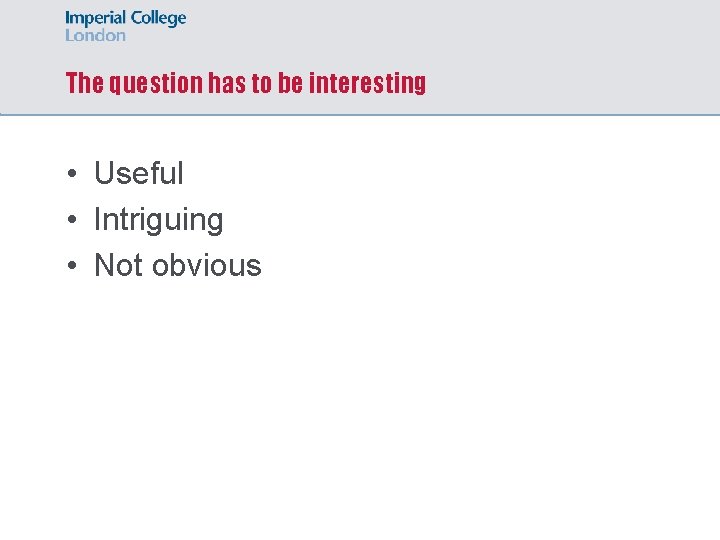This screenshot has width=720, height=540.
Task: Click the blank white area below bullets
Action: click(x=360, y=404)
